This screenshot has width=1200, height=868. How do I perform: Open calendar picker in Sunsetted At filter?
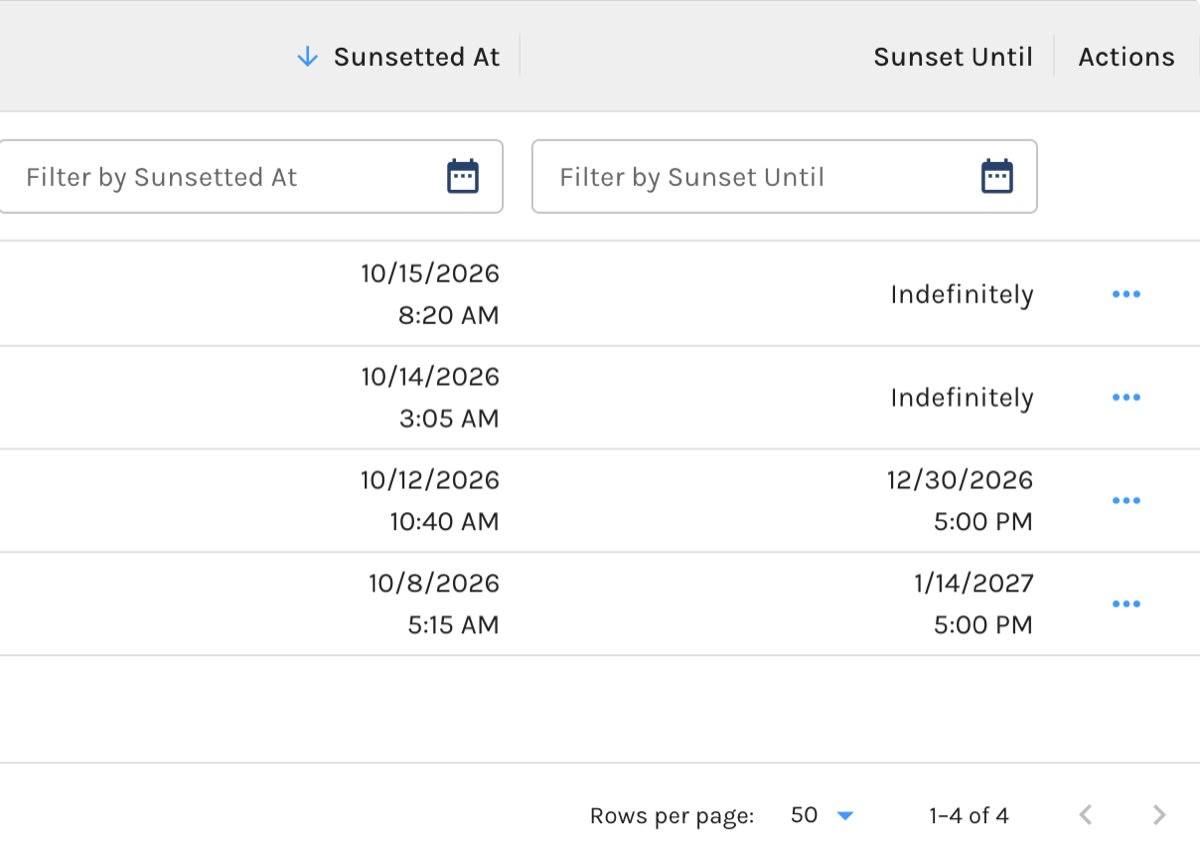point(463,177)
